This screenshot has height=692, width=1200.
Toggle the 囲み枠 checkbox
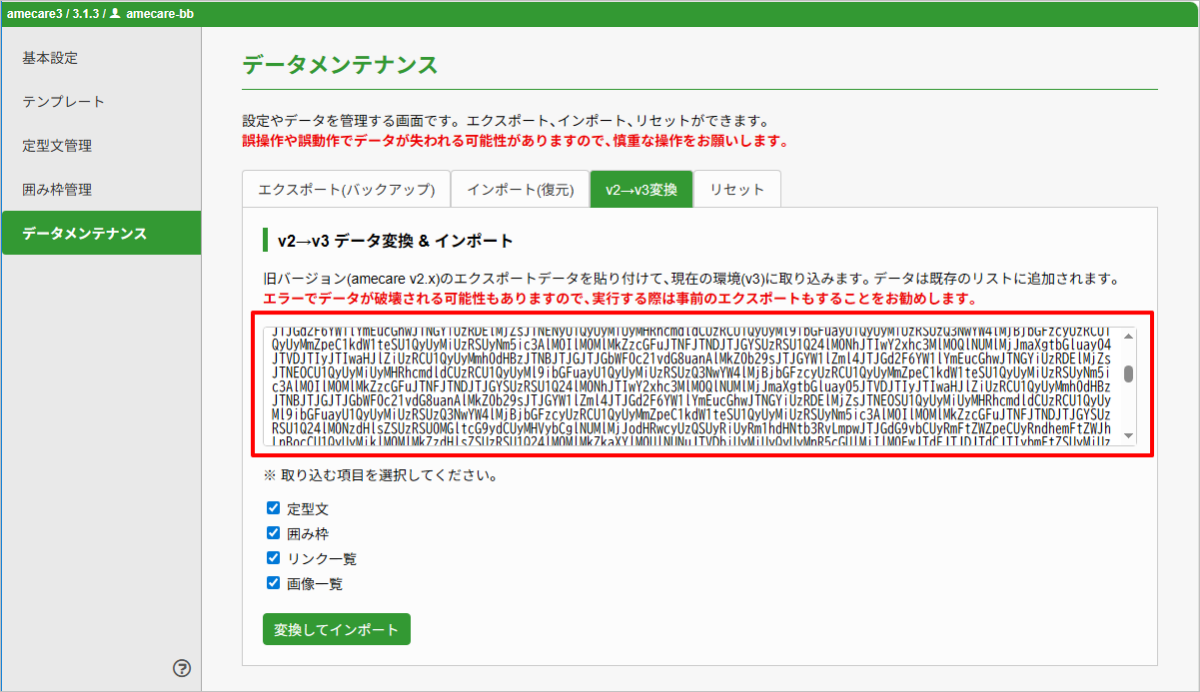tap(274, 533)
